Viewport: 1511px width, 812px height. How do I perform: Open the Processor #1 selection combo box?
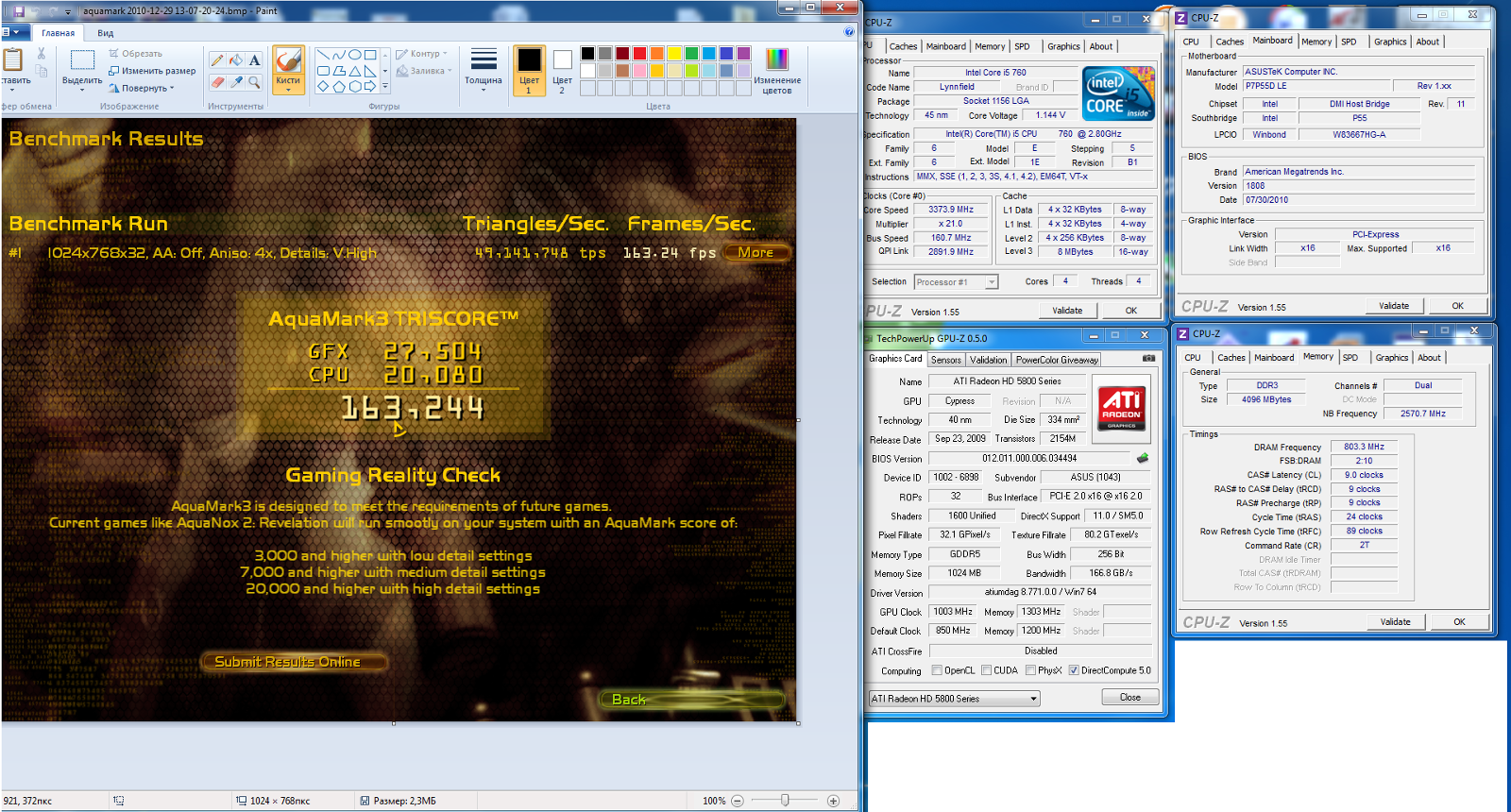click(956, 282)
